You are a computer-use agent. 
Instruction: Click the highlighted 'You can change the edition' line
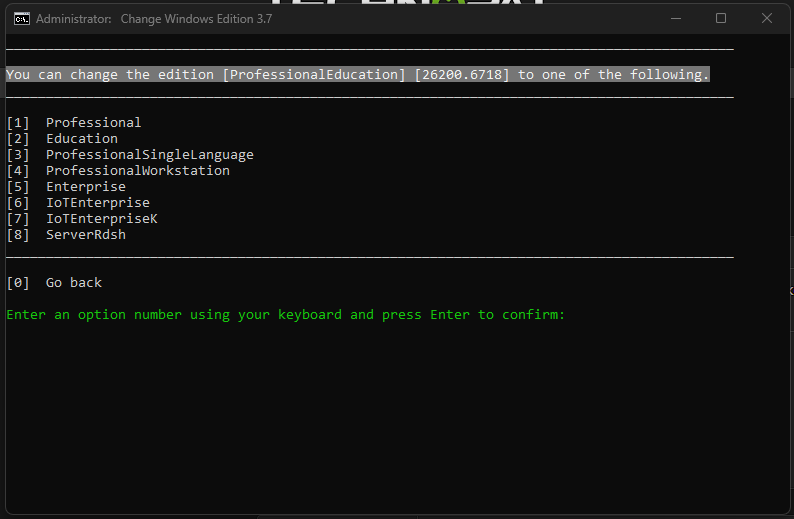[x=358, y=74]
